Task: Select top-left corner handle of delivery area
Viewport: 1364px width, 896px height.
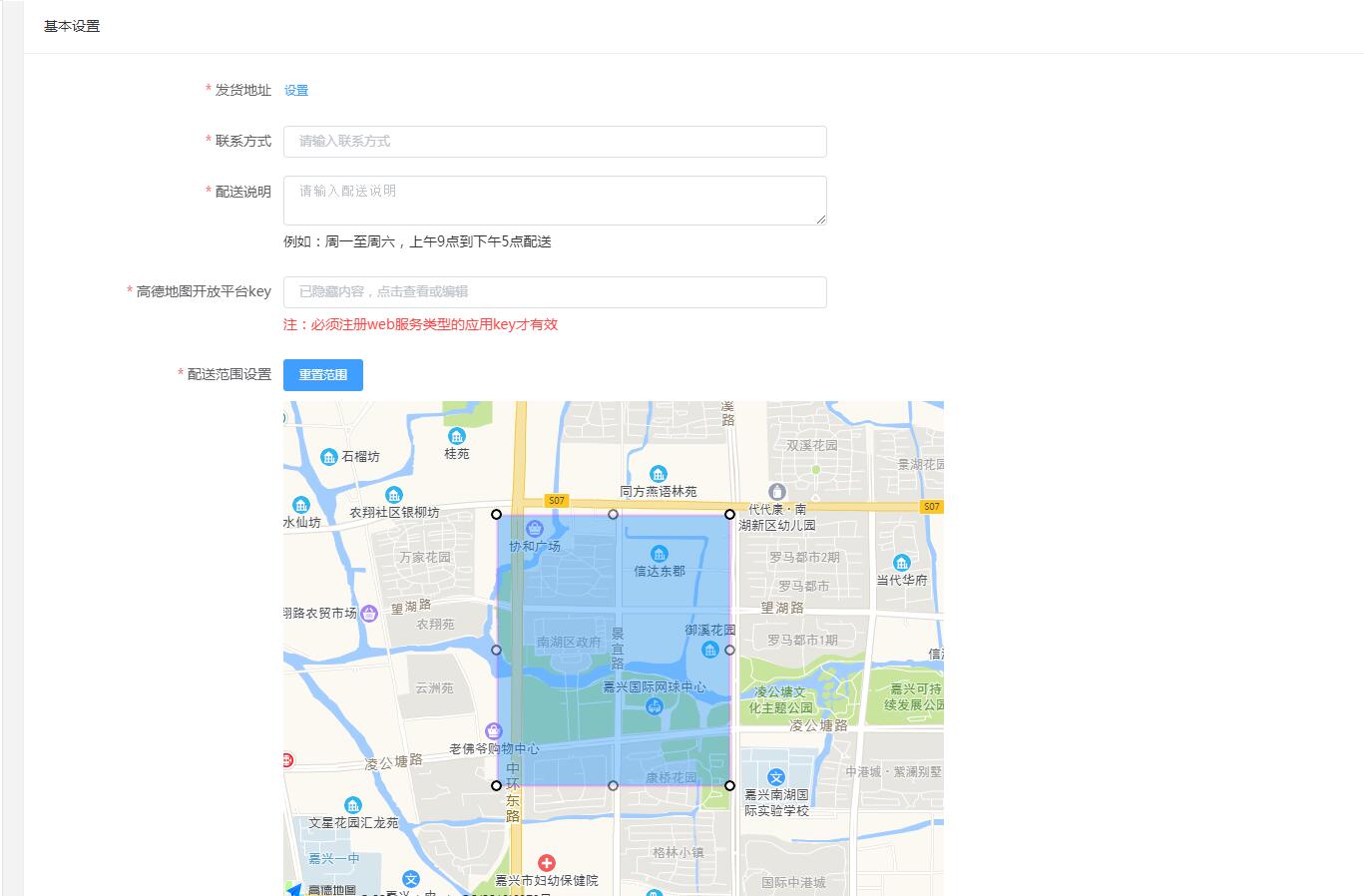Action: pos(497,515)
